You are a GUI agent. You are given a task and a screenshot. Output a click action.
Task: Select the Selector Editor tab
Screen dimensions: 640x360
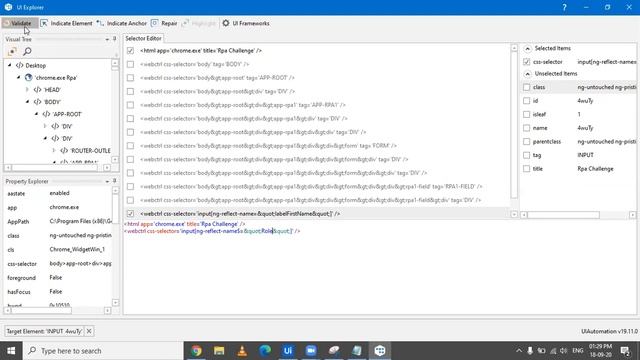point(143,38)
